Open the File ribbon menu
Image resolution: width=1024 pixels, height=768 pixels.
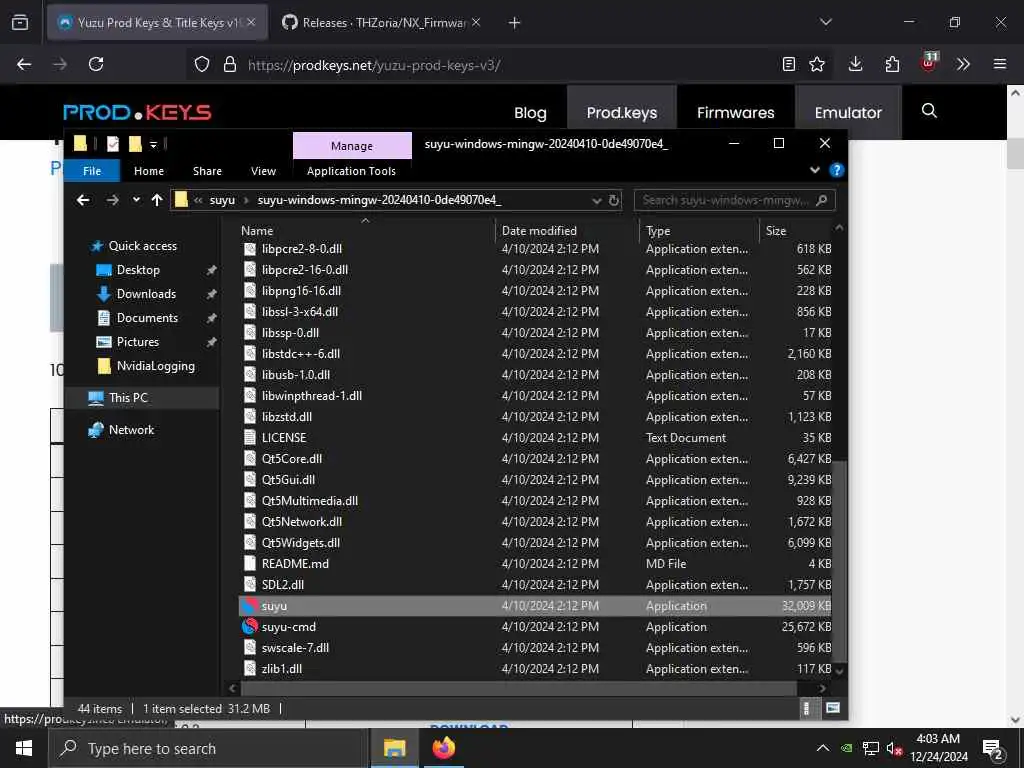(x=92, y=171)
